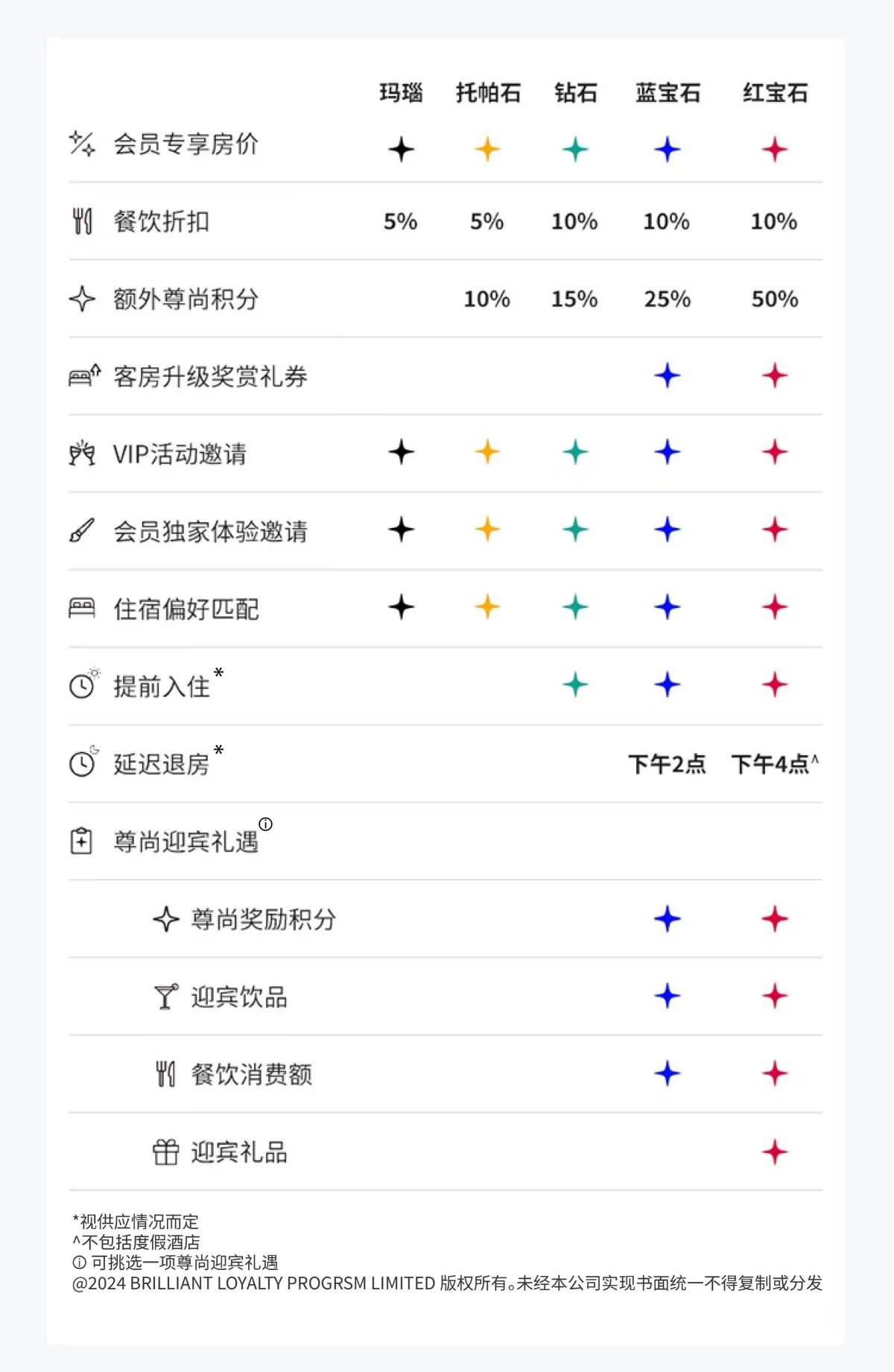Click the clock icon beside 提前入住
The height and width of the screenshot is (1372, 894).
click(x=84, y=683)
